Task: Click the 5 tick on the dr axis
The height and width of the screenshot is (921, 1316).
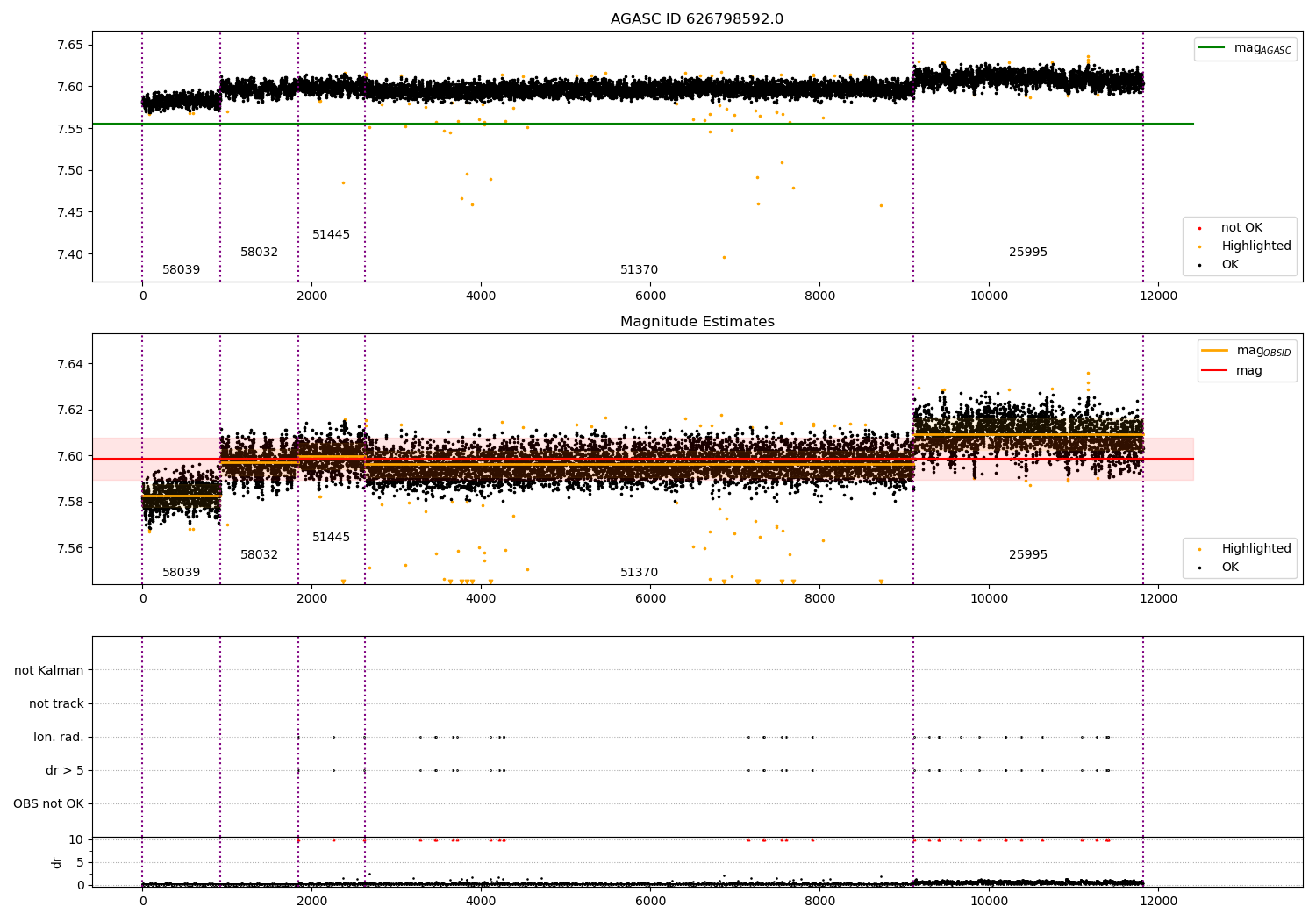Action: point(80,862)
